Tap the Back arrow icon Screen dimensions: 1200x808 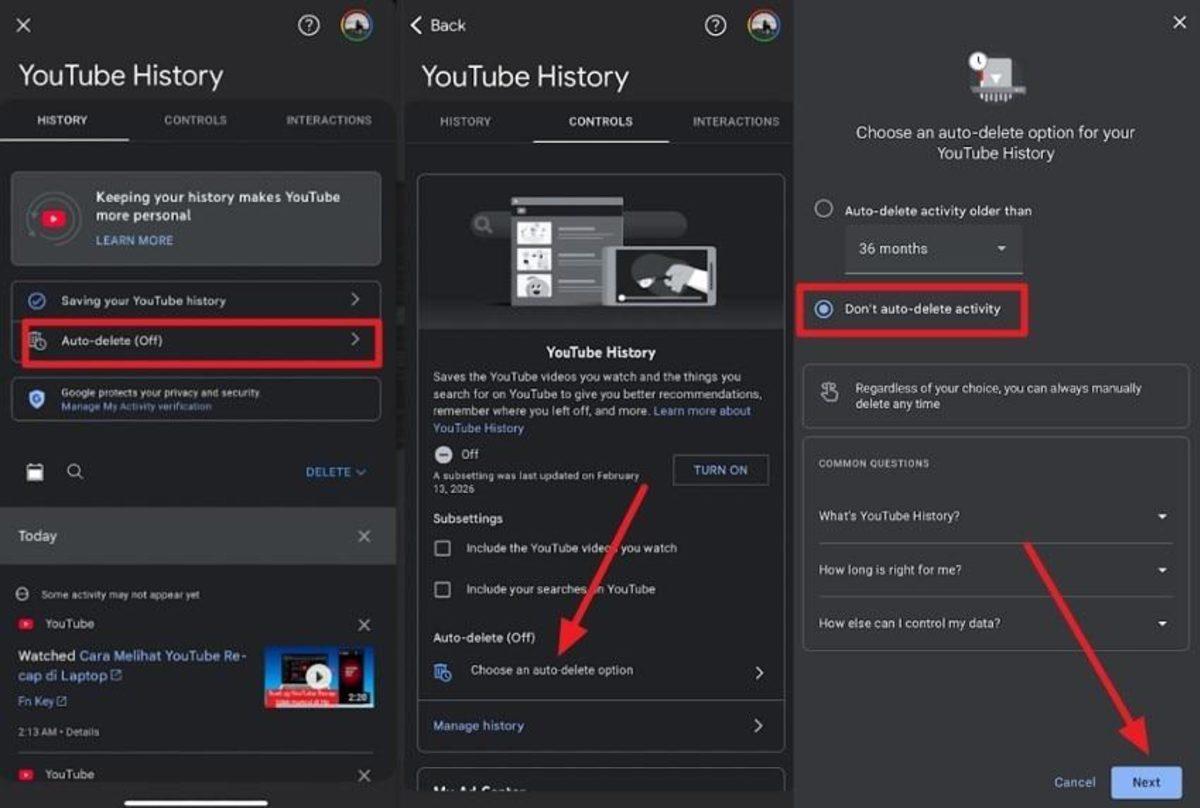[x=417, y=25]
